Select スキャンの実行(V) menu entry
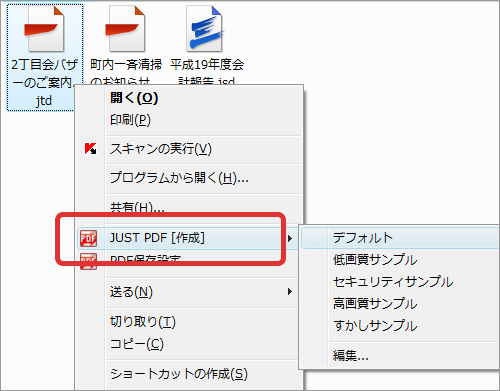500x391 pixels. 161,149
